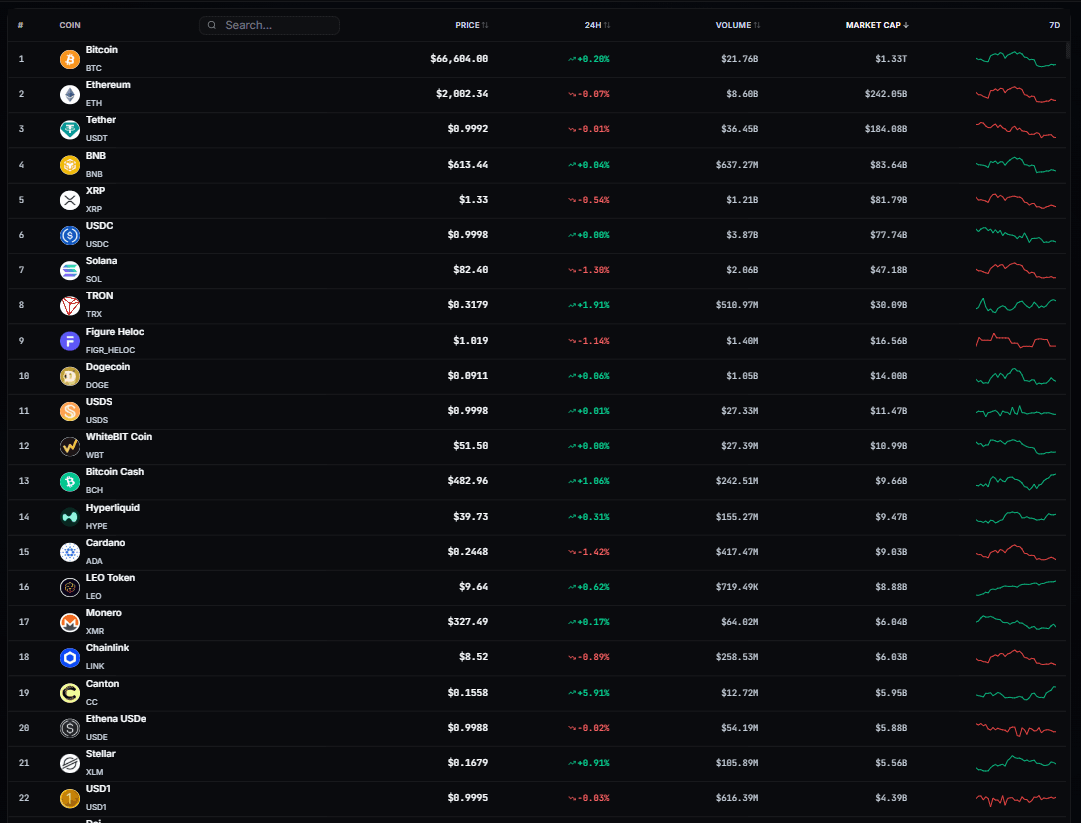The width and height of the screenshot is (1081, 823).
Task: Click the Cardano logo icon
Action: (70, 552)
